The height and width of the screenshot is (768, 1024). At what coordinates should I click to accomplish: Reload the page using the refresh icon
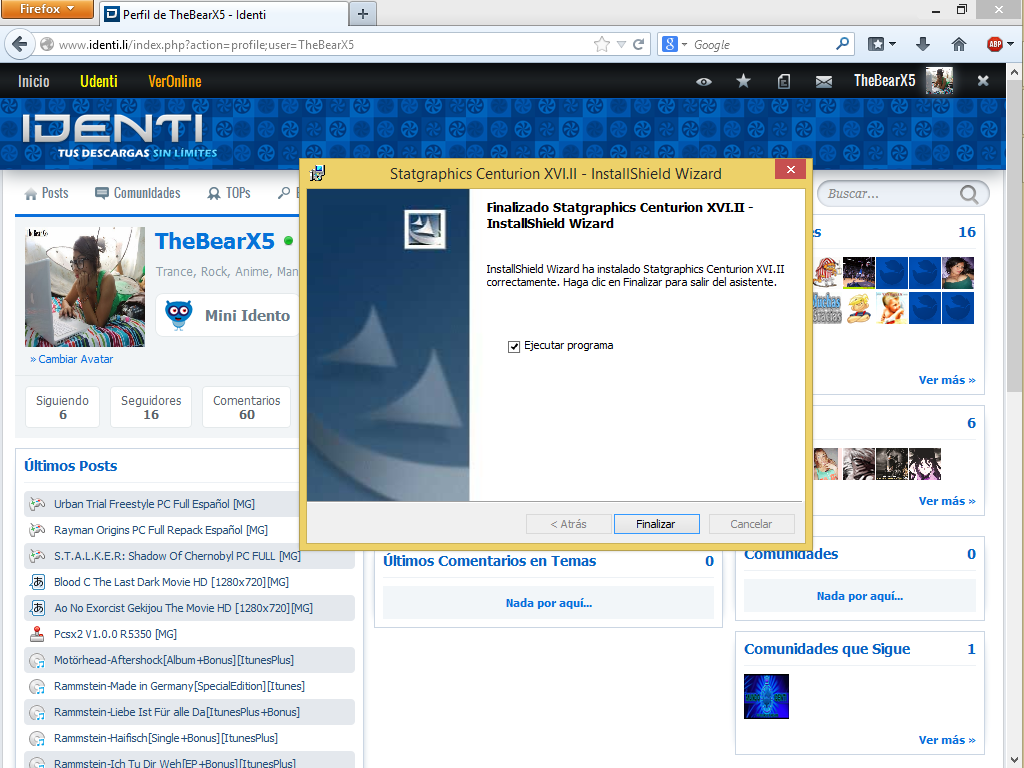639,44
